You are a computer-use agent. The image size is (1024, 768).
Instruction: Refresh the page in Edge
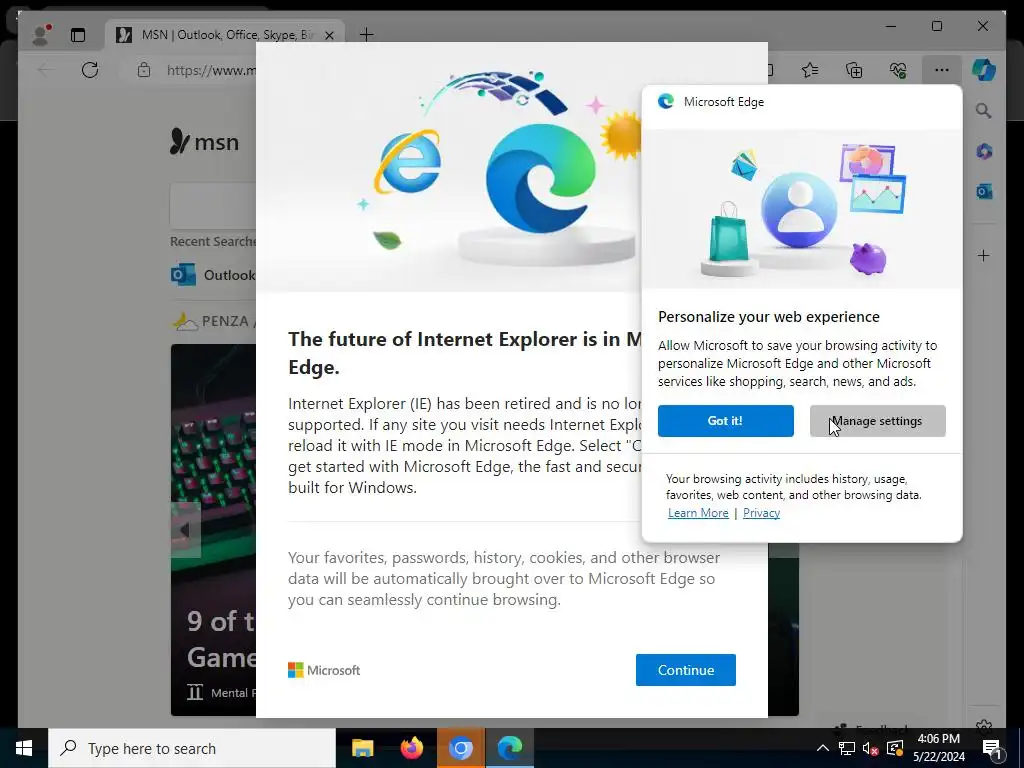coord(90,70)
